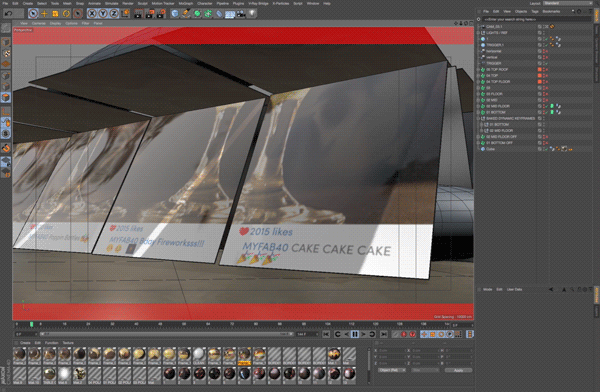Select the Move tool cross icon
The image size is (600, 392).
click(x=44, y=14)
